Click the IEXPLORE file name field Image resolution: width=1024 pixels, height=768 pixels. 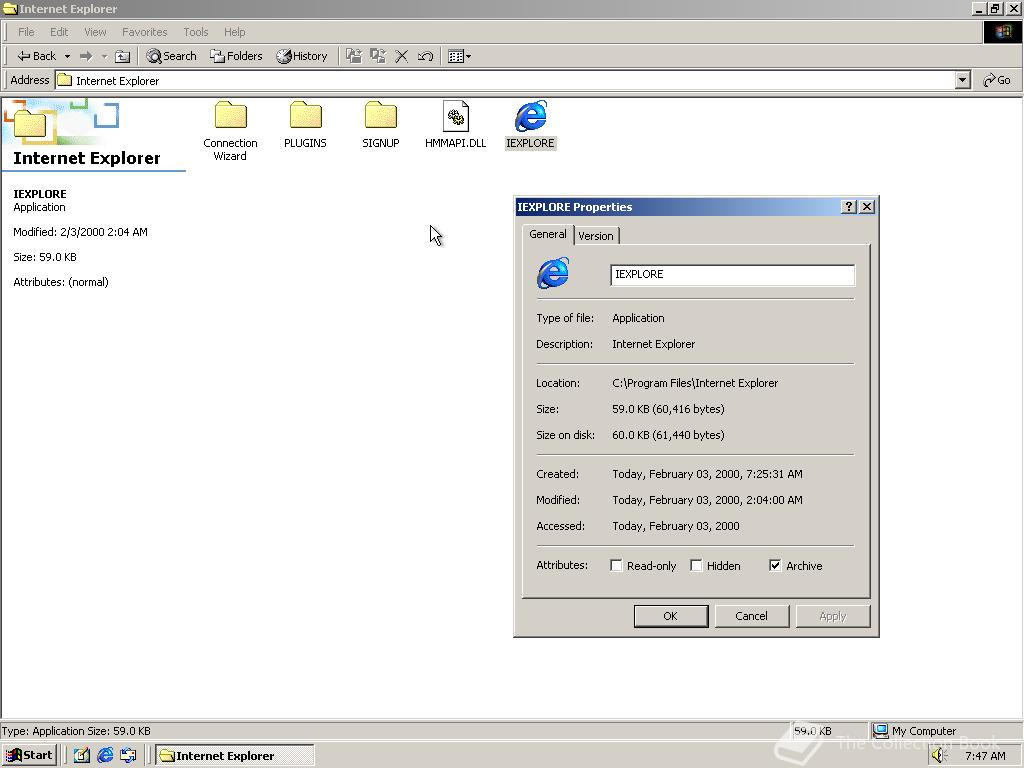pos(732,275)
